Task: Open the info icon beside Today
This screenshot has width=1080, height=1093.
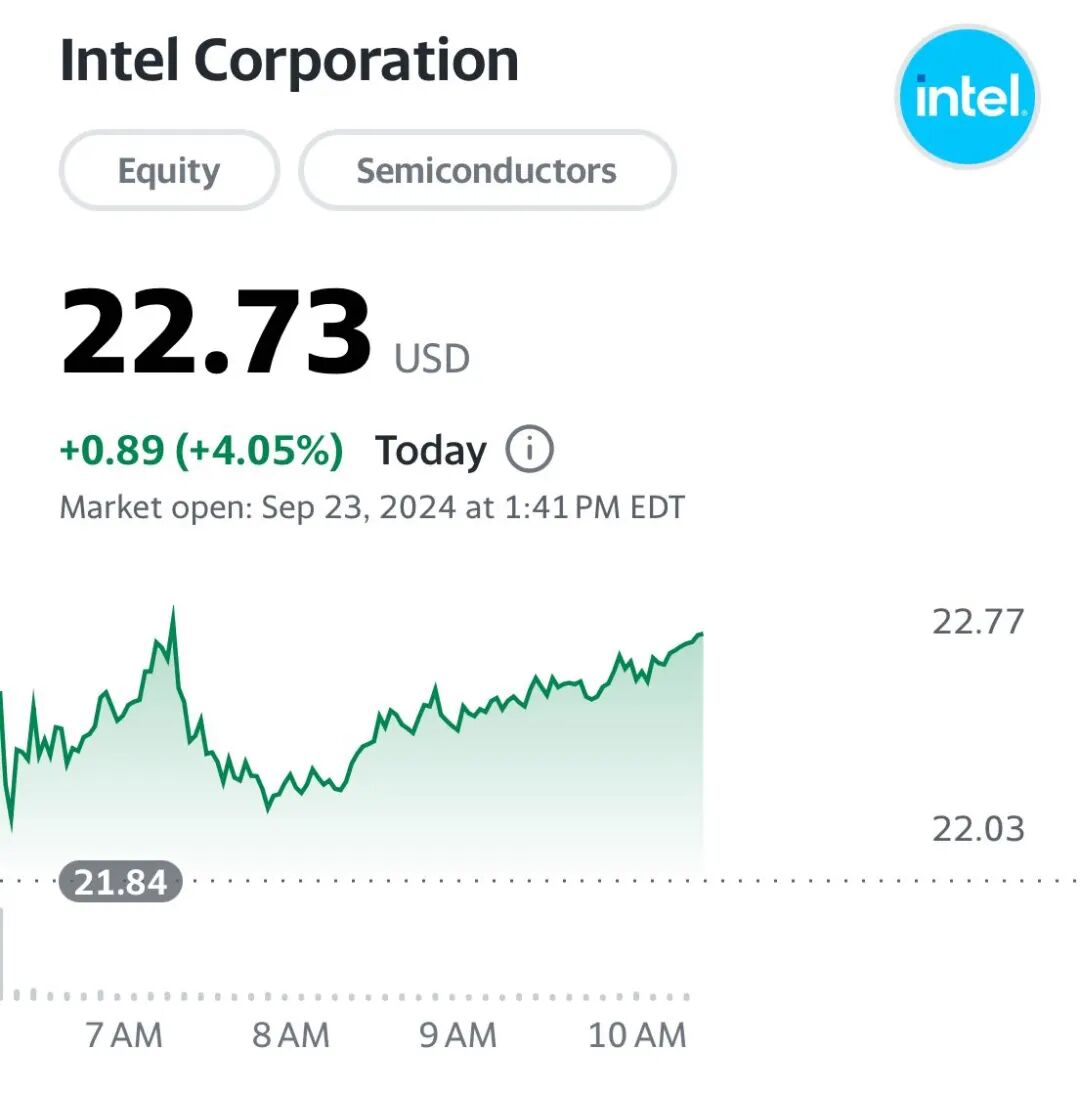Action: [529, 451]
